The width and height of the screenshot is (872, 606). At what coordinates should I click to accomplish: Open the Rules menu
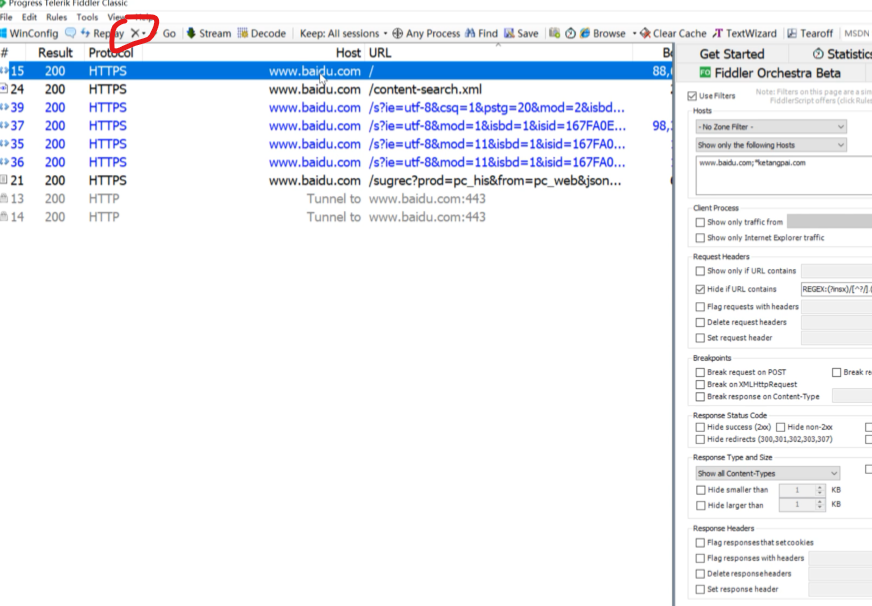click(56, 17)
